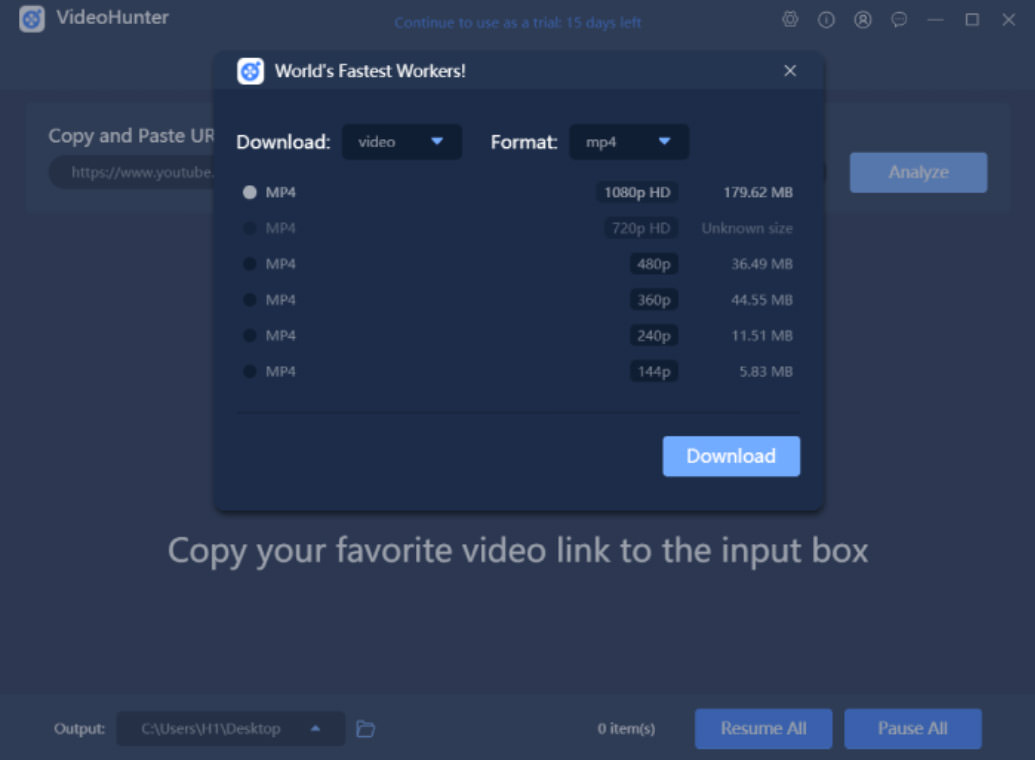Select the MP4 240p radio option
Viewport: 1035px width, 760px height.
(250, 335)
